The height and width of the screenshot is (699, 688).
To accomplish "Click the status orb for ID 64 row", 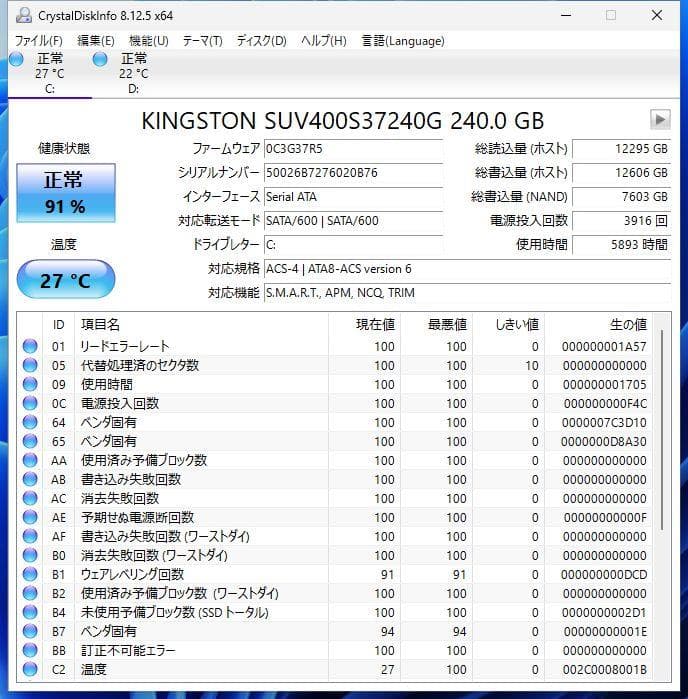I will click(x=30, y=422).
